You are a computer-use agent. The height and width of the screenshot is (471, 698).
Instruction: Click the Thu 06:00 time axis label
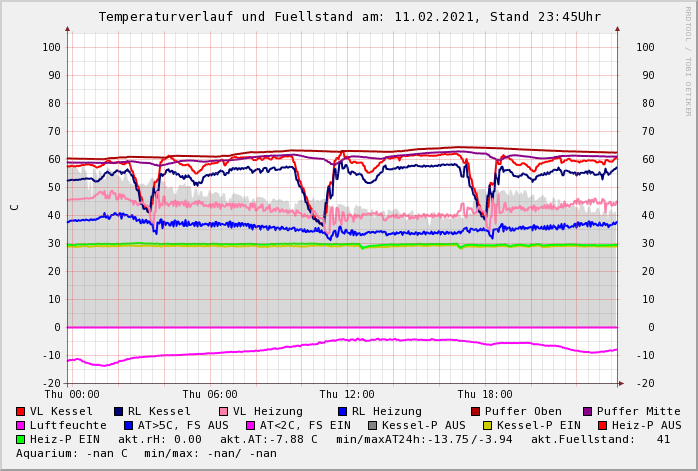(210, 394)
